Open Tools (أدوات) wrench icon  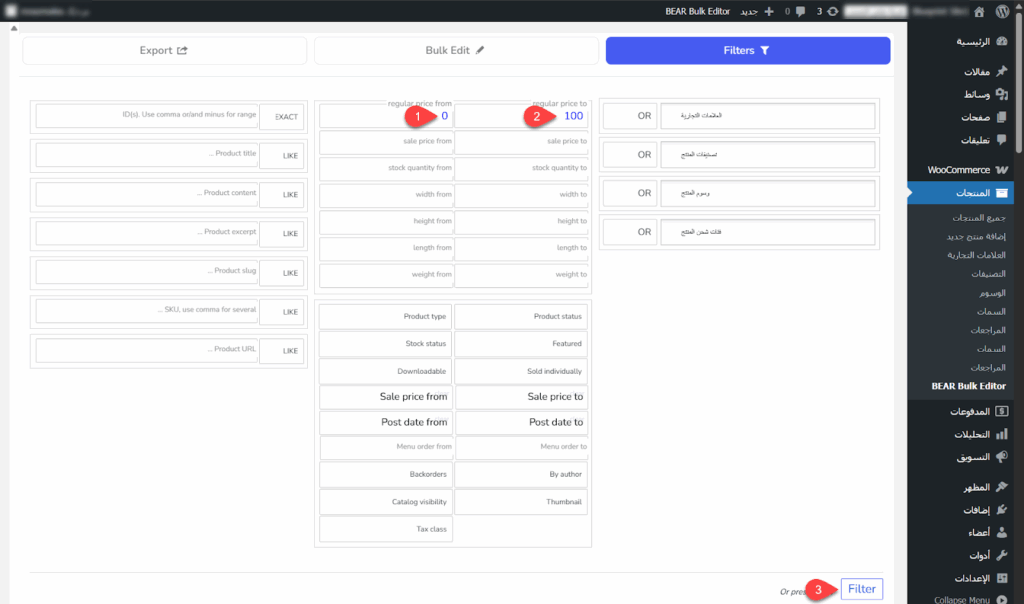click(x=1002, y=555)
